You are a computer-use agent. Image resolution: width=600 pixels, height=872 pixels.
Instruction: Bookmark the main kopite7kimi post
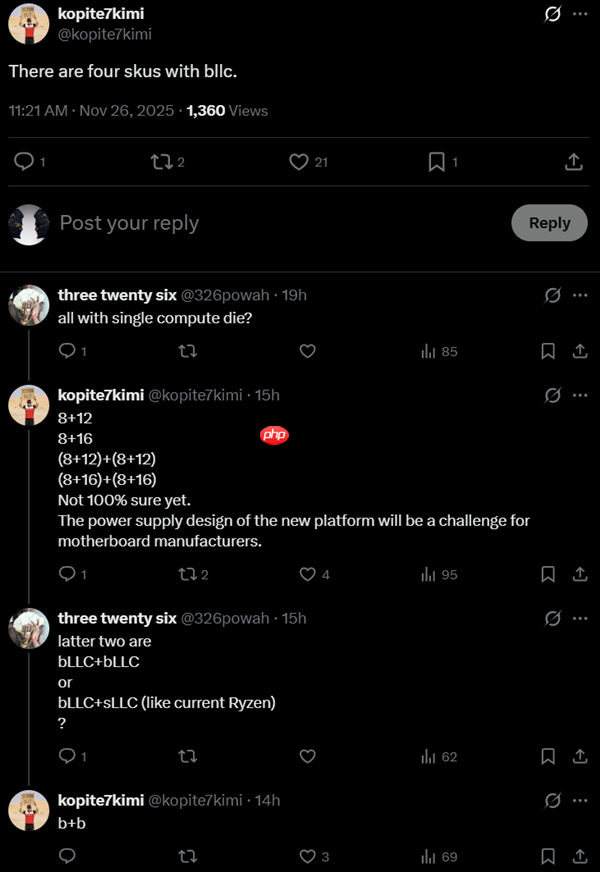coord(436,161)
